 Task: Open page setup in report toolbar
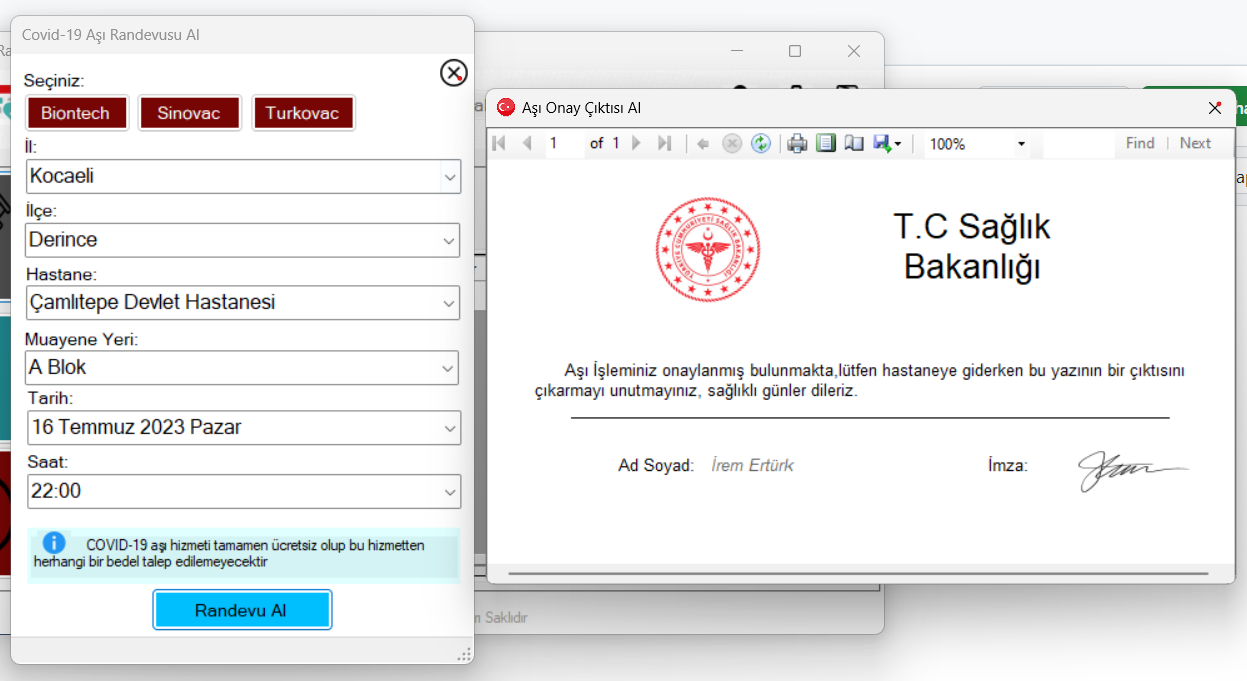click(x=853, y=144)
